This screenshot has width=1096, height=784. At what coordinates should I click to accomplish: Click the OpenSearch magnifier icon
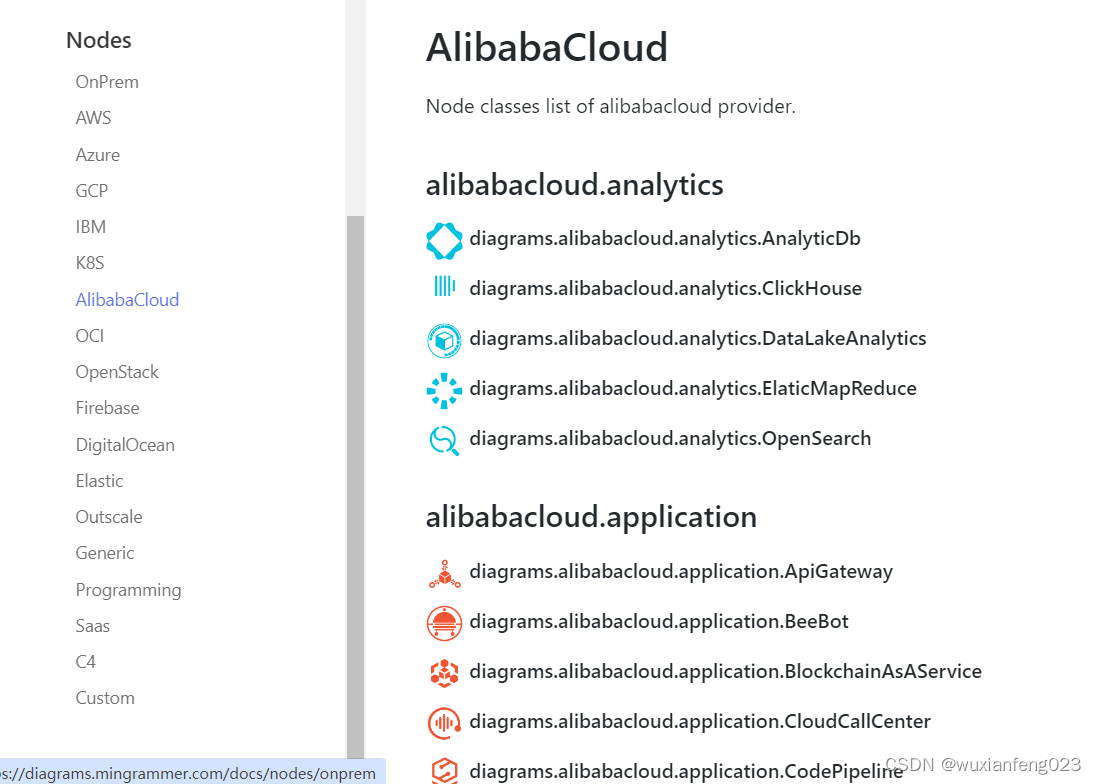[444, 441]
